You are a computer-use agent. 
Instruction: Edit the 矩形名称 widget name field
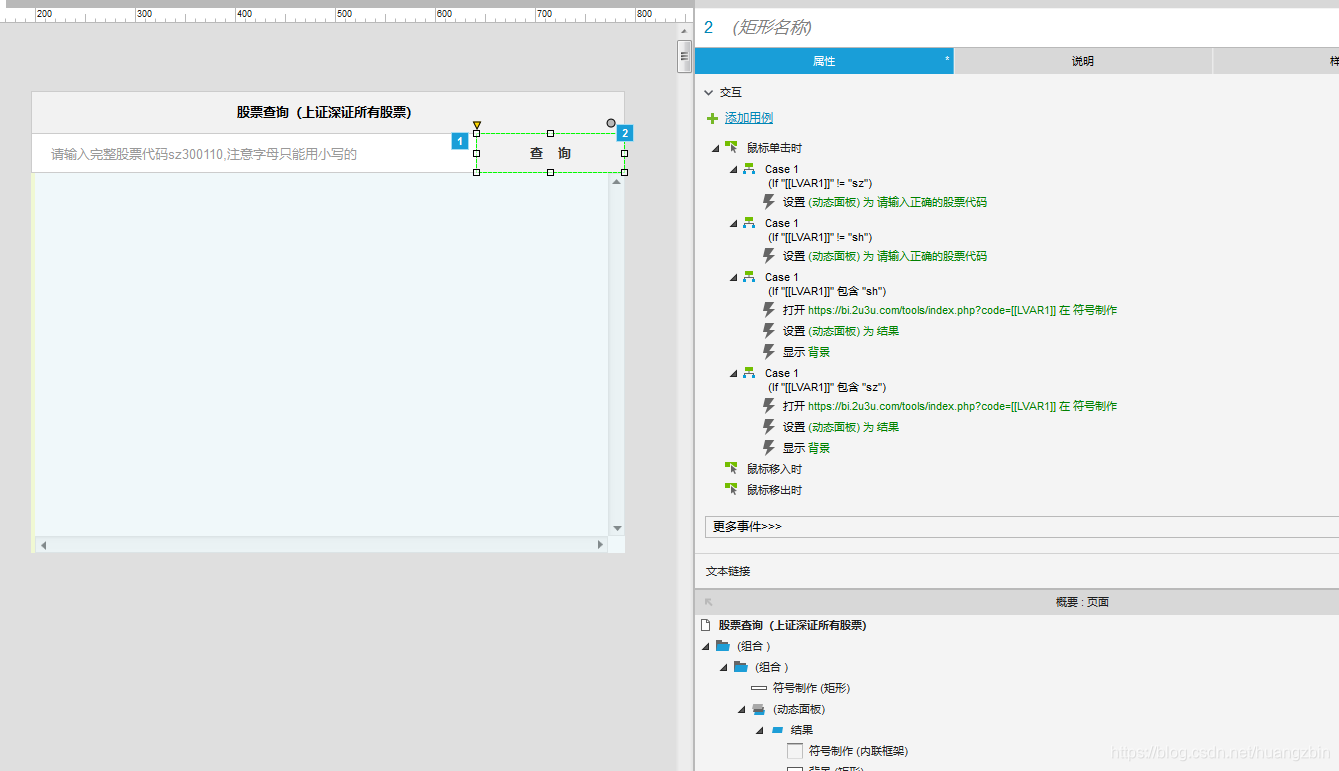[771, 27]
